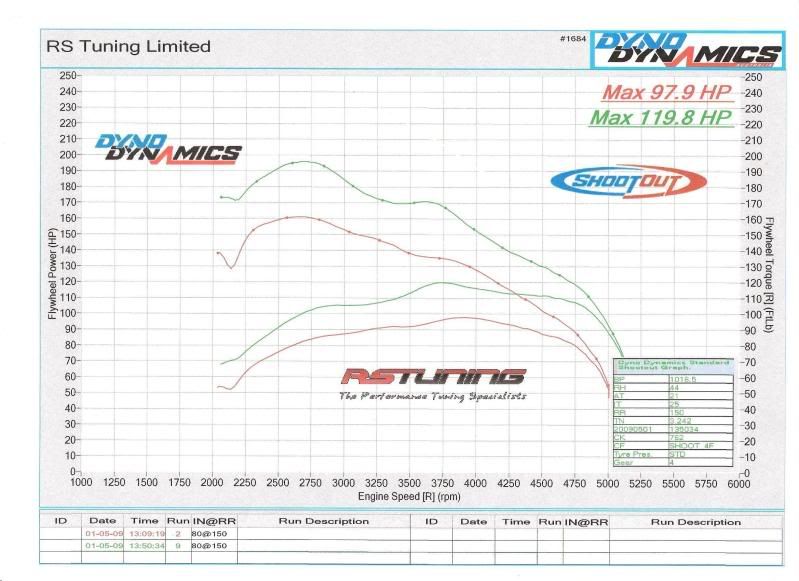
Task: Click run number 9 in the run table
Action: coord(178,545)
